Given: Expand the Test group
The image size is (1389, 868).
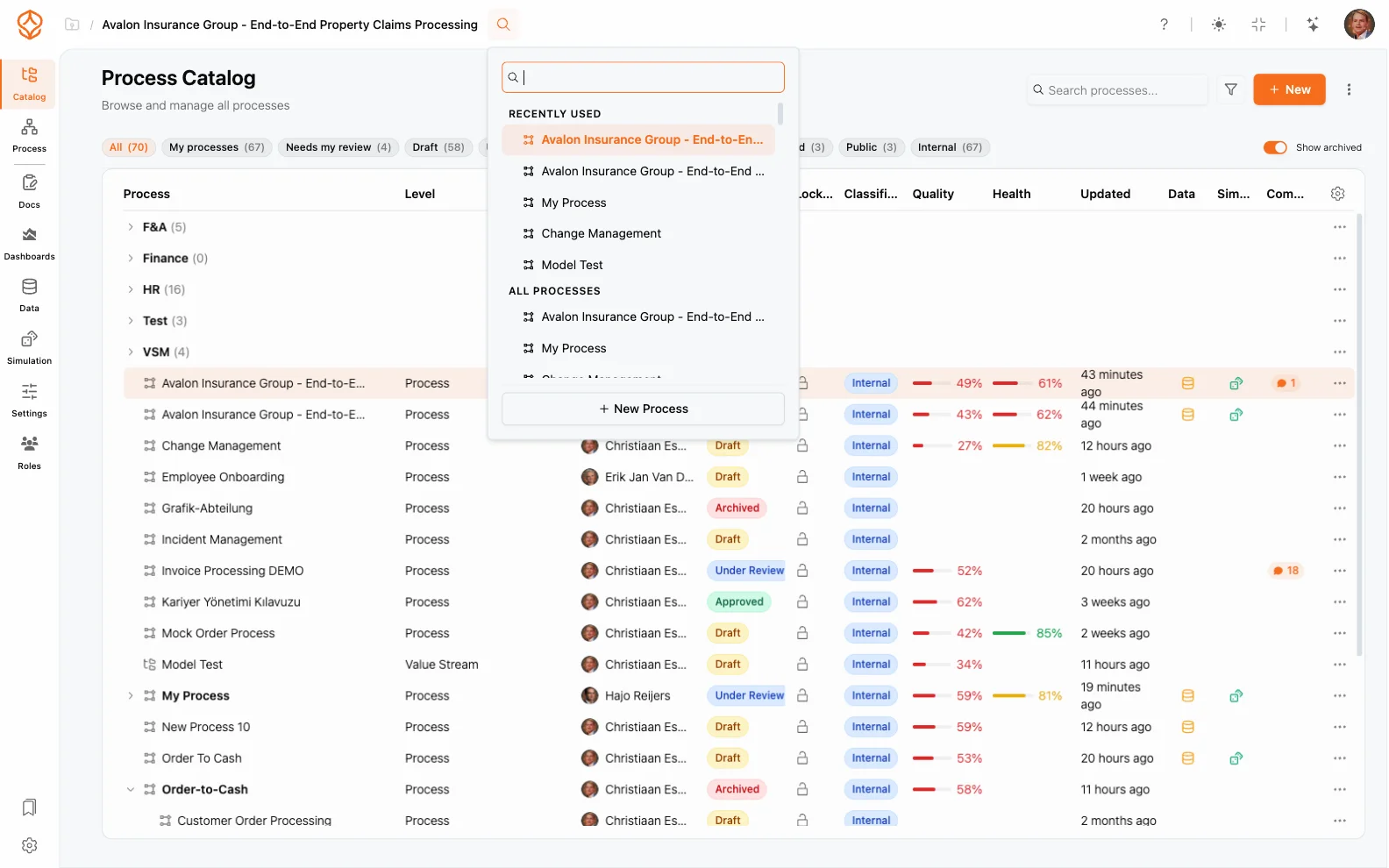Looking at the screenshot, I should [131, 321].
